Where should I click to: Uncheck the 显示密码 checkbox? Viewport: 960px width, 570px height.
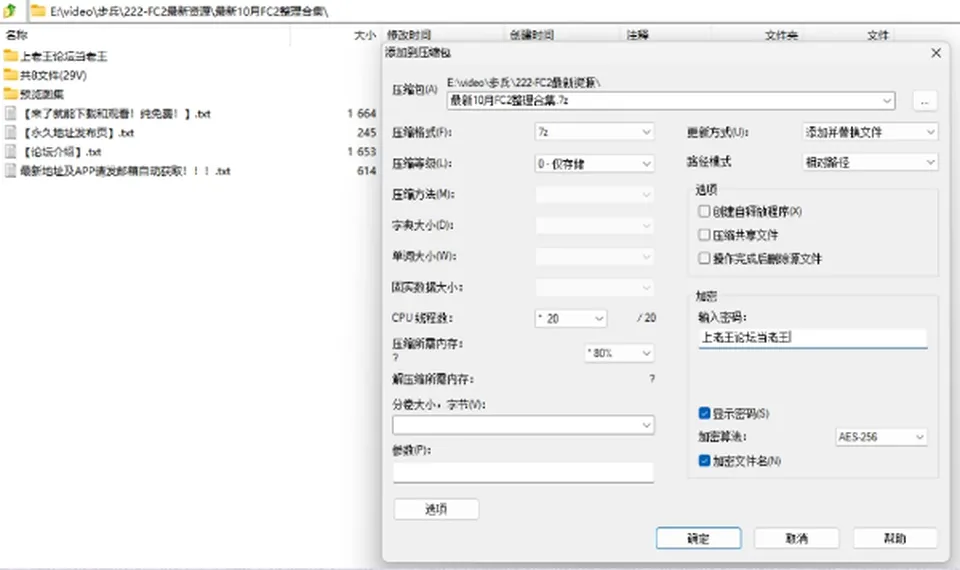704,413
